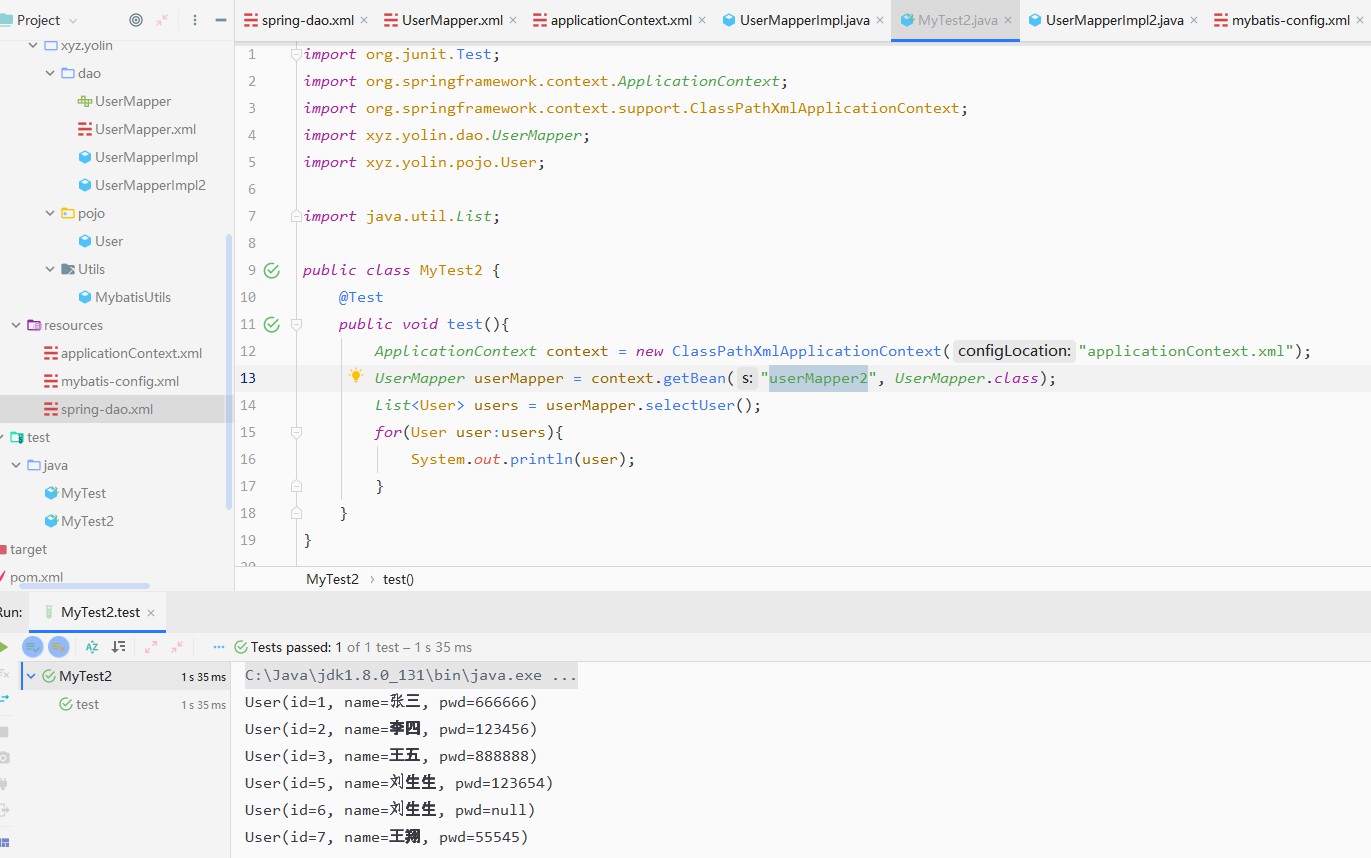Toggle Show Ignored tests filter
The image size is (1371, 858).
click(x=59, y=647)
